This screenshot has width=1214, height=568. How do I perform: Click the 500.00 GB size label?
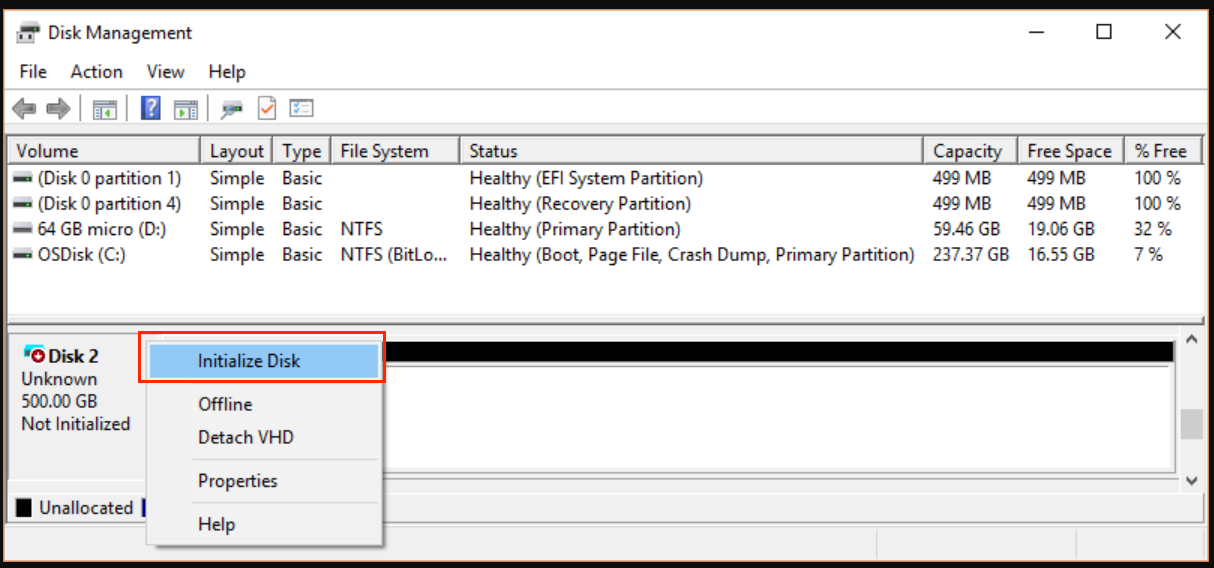click(59, 401)
